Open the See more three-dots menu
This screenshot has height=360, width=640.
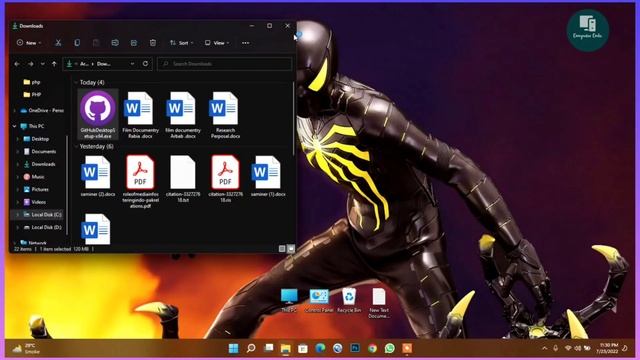pyautogui.click(x=245, y=43)
